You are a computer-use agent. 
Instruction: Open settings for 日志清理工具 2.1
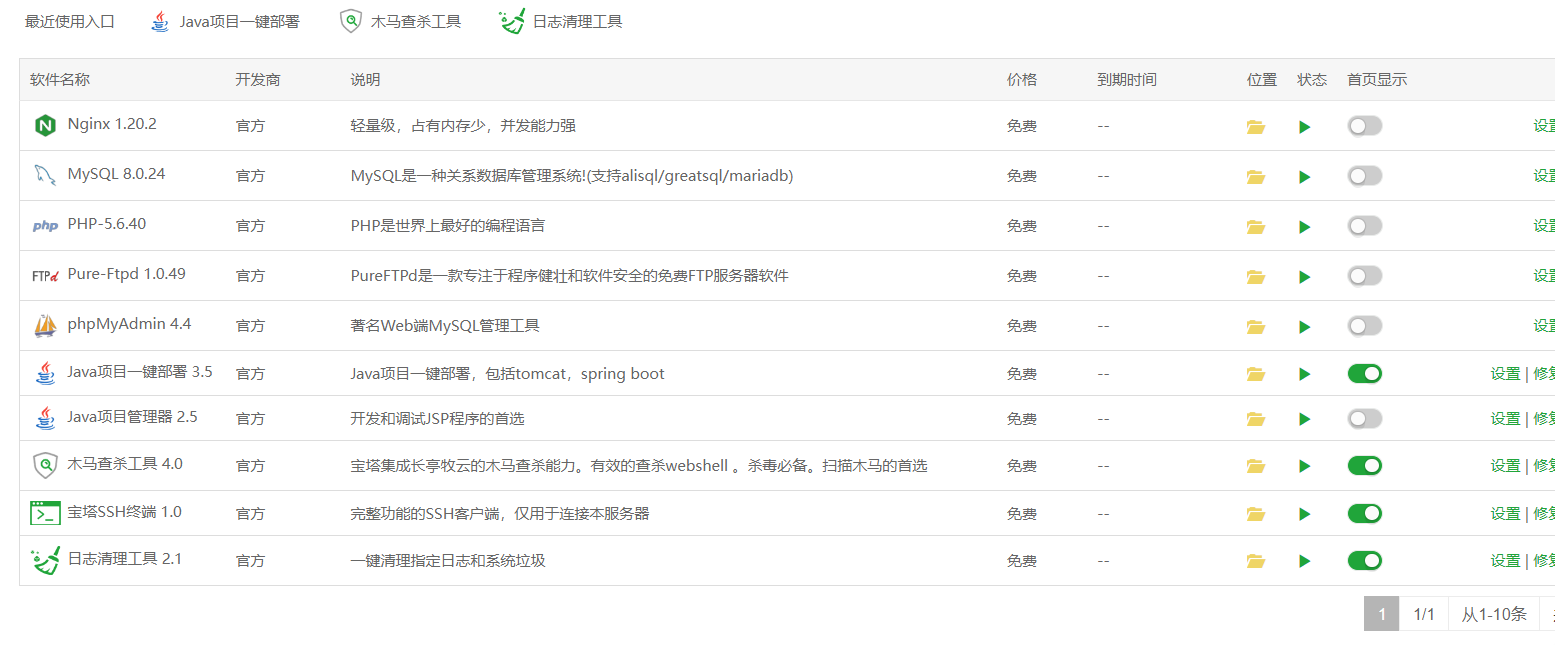tap(1505, 561)
